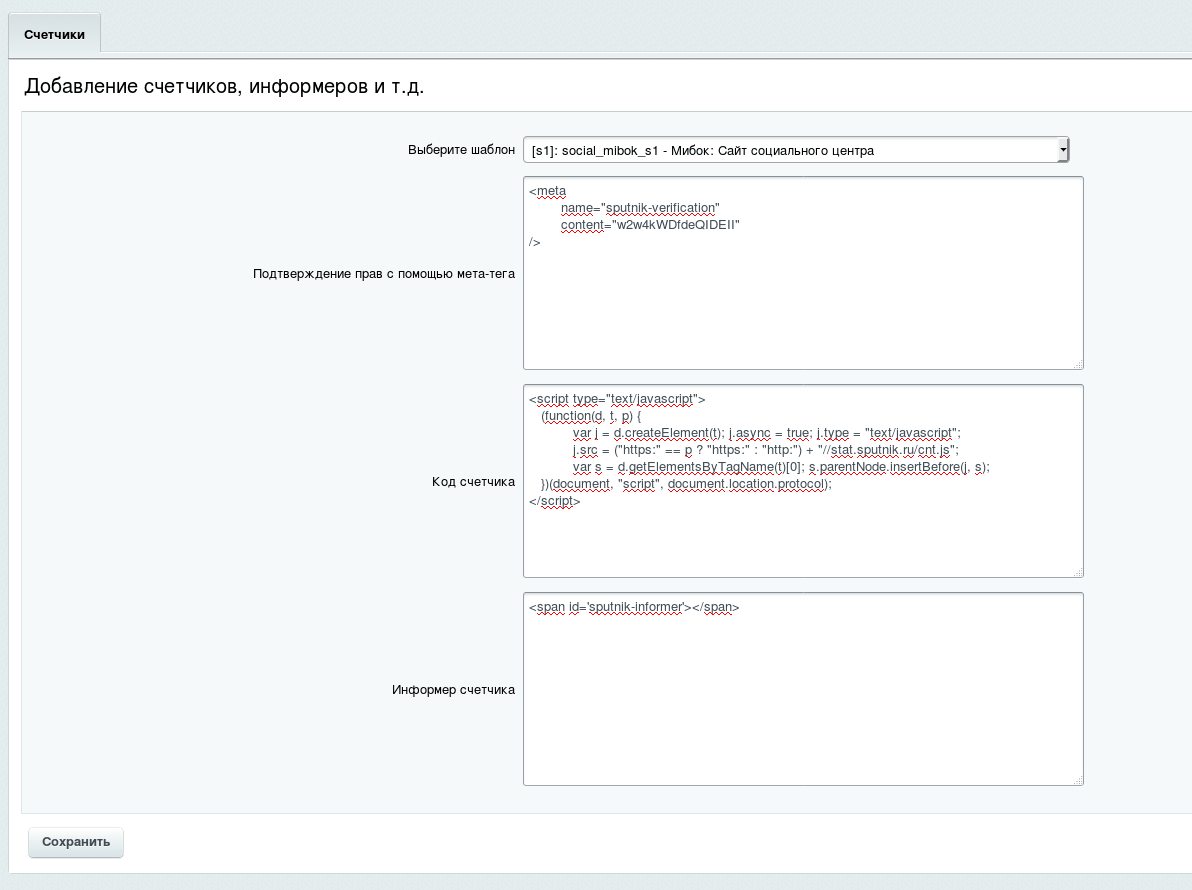Click inside the Код счетчика textarea
This screenshot has height=890, width=1192.
pos(803,481)
